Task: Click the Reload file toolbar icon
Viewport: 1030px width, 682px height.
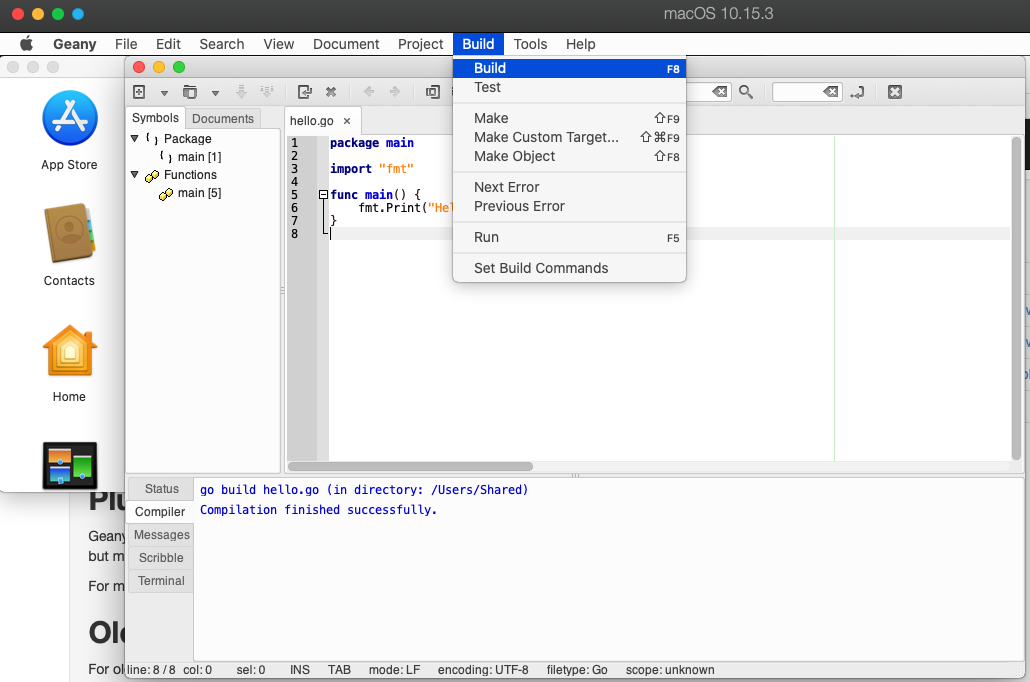Action: pyautogui.click(x=304, y=92)
